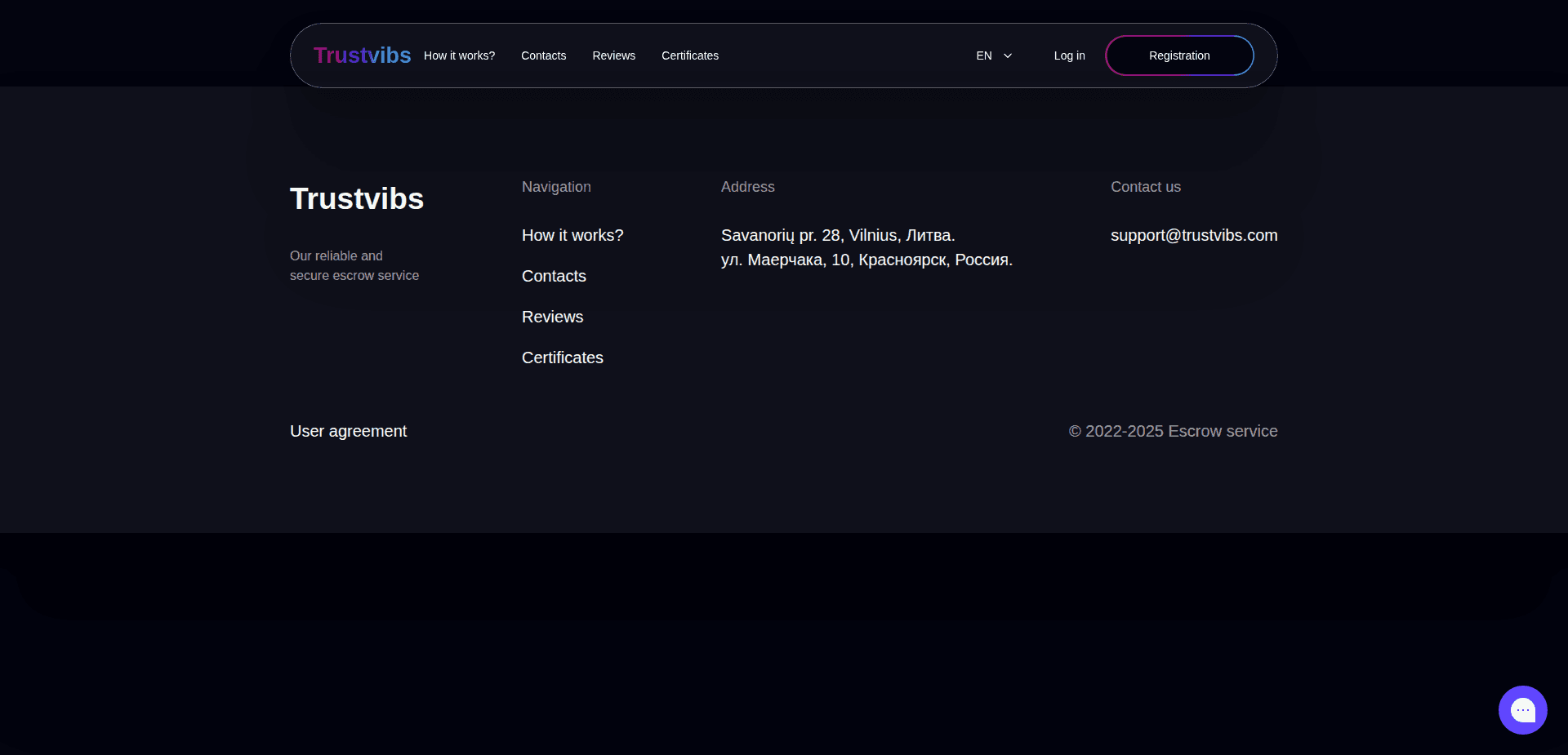Screen dimensions: 1568x755
Task: Click the support@trustvibs.com email address
Action: click(x=1193, y=235)
